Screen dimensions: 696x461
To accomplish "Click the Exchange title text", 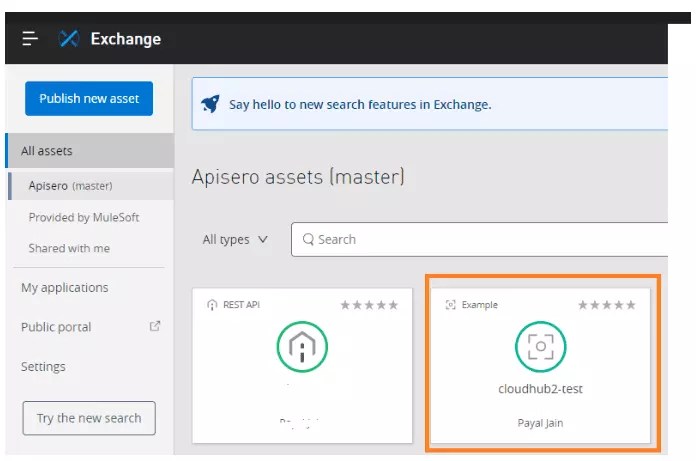I will [126, 39].
